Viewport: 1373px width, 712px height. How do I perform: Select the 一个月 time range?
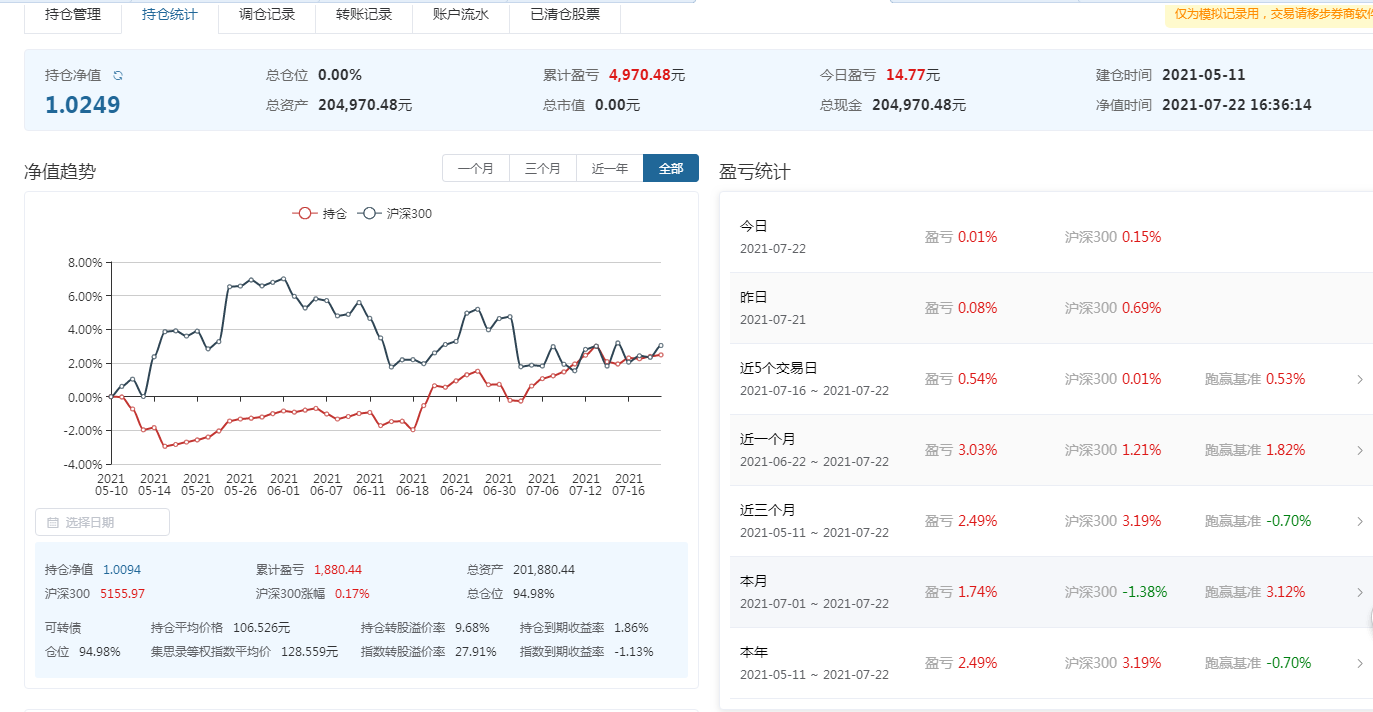[x=476, y=169]
